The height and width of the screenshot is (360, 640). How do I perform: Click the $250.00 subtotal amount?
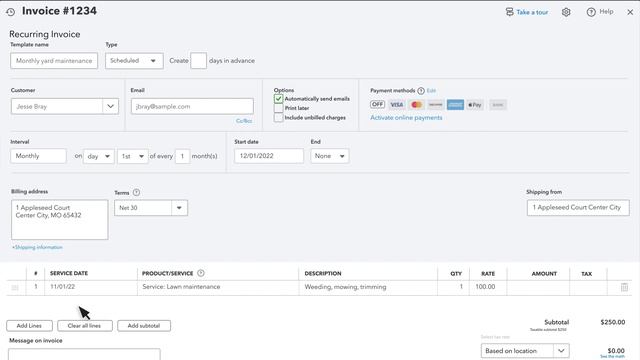pos(613,322)
